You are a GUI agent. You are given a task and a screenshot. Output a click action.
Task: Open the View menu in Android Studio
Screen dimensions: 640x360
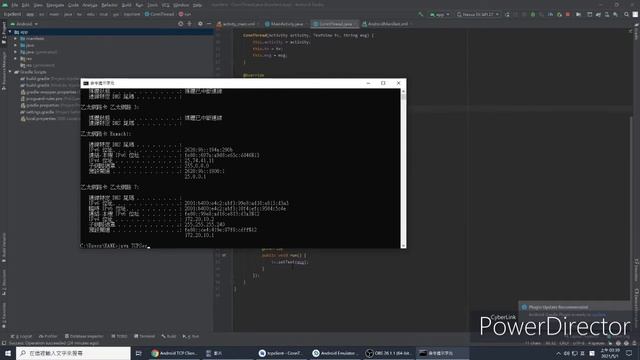(x=38, y=5)
